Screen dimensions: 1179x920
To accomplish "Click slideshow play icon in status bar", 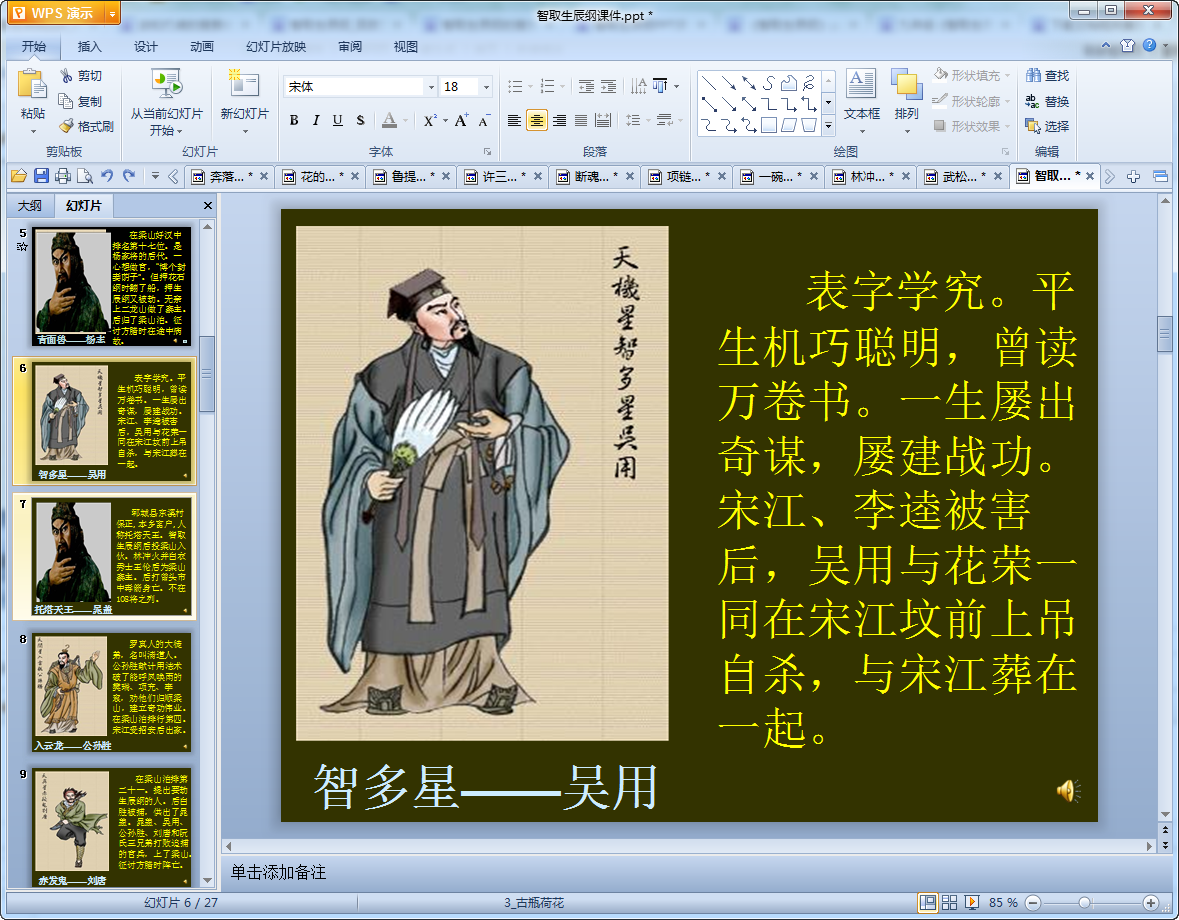I will coord(971,903).
